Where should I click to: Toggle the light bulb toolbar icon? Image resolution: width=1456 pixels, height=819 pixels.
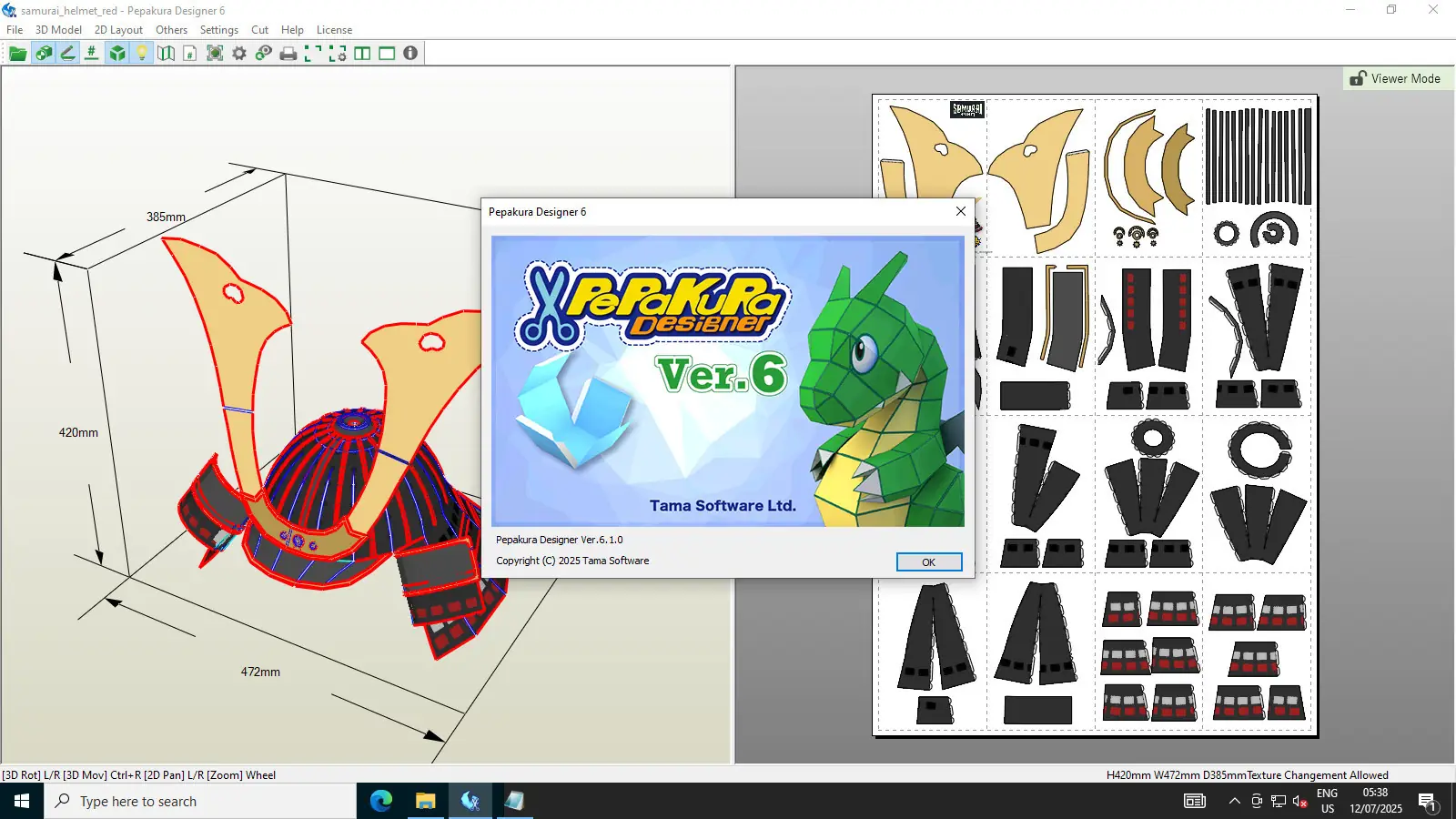(x=142, y=54)
